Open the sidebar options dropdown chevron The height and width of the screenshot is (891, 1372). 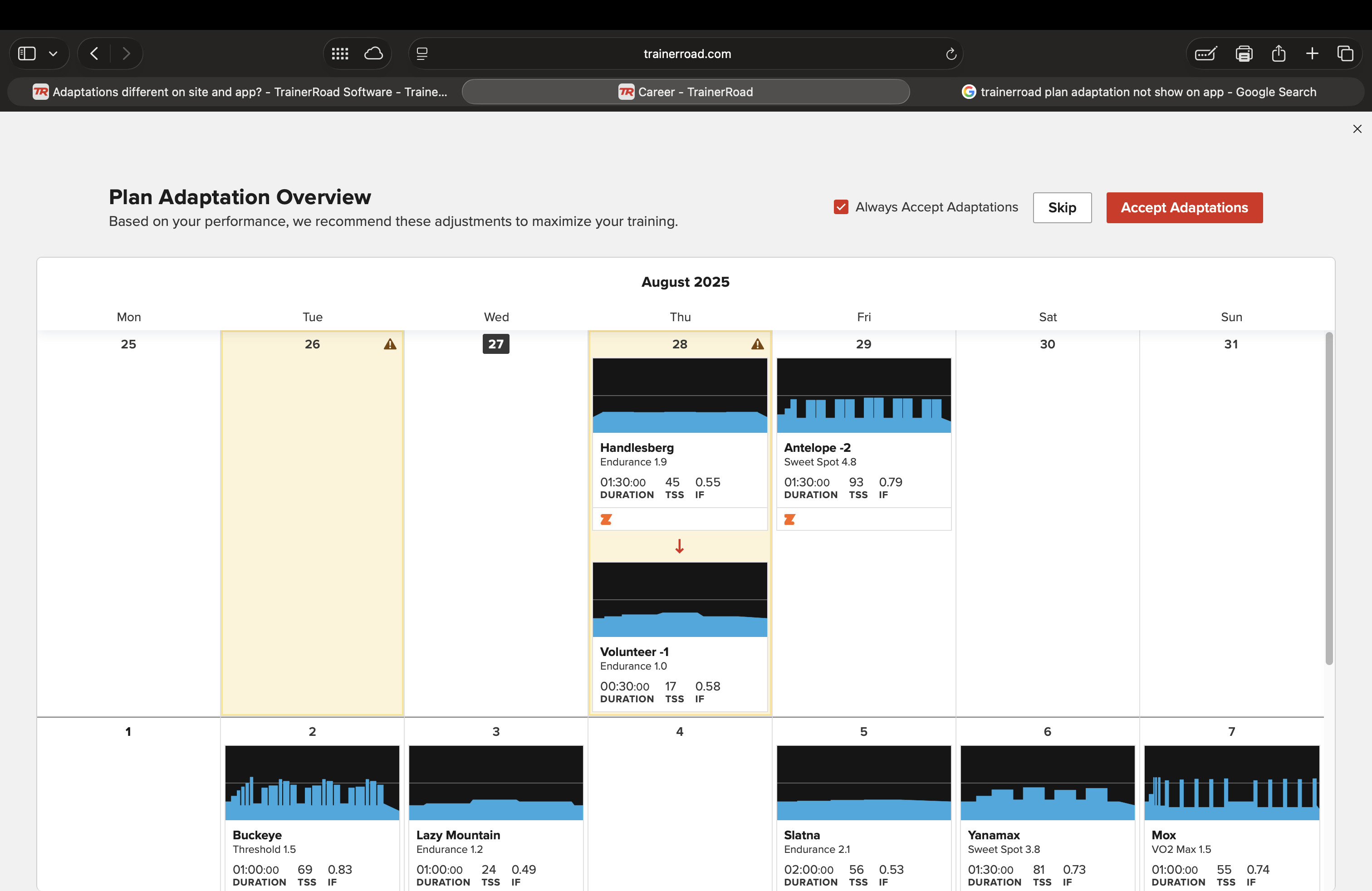(x=53, y=54)
